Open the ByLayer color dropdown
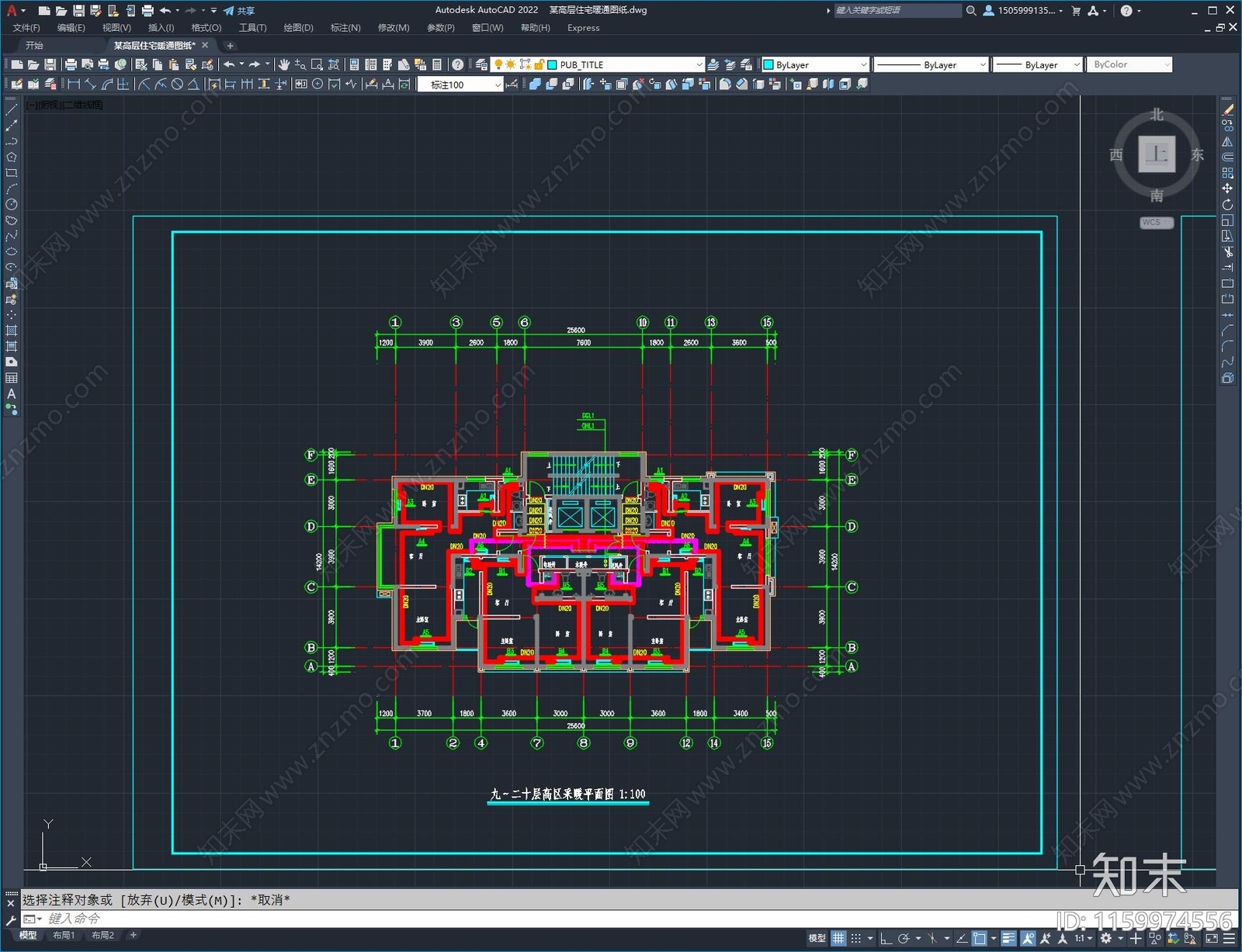The image size is (1242, 952). tap(863, 65)
